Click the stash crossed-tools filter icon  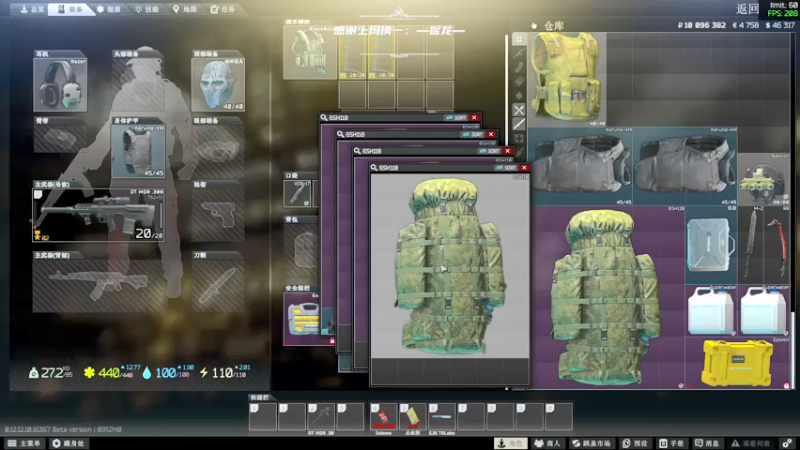point(519,110)
